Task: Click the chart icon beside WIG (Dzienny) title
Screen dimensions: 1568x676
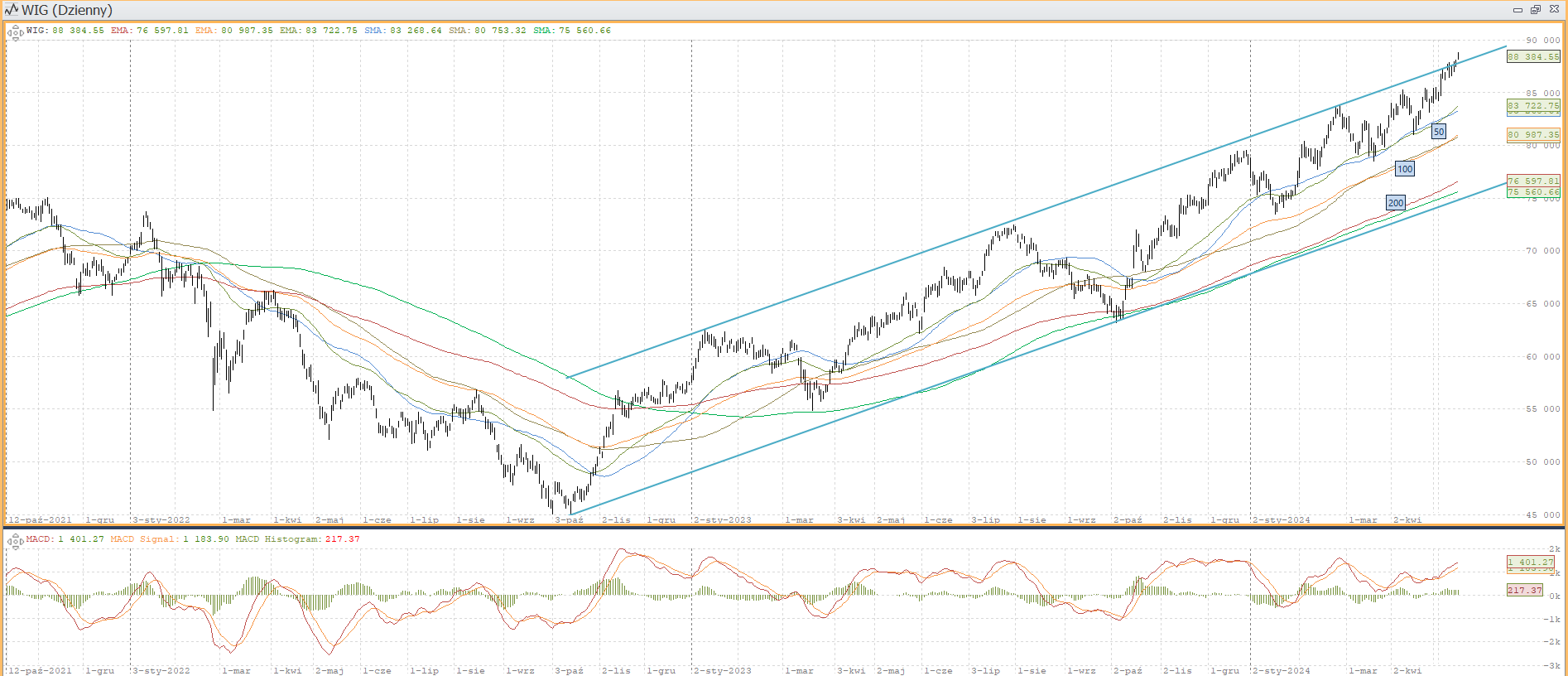Action: 12,10
